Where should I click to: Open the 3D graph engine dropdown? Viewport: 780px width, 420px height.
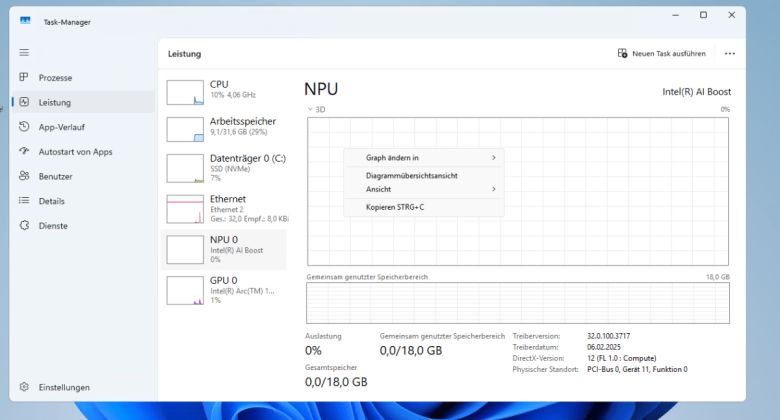(x=316, y=109)
